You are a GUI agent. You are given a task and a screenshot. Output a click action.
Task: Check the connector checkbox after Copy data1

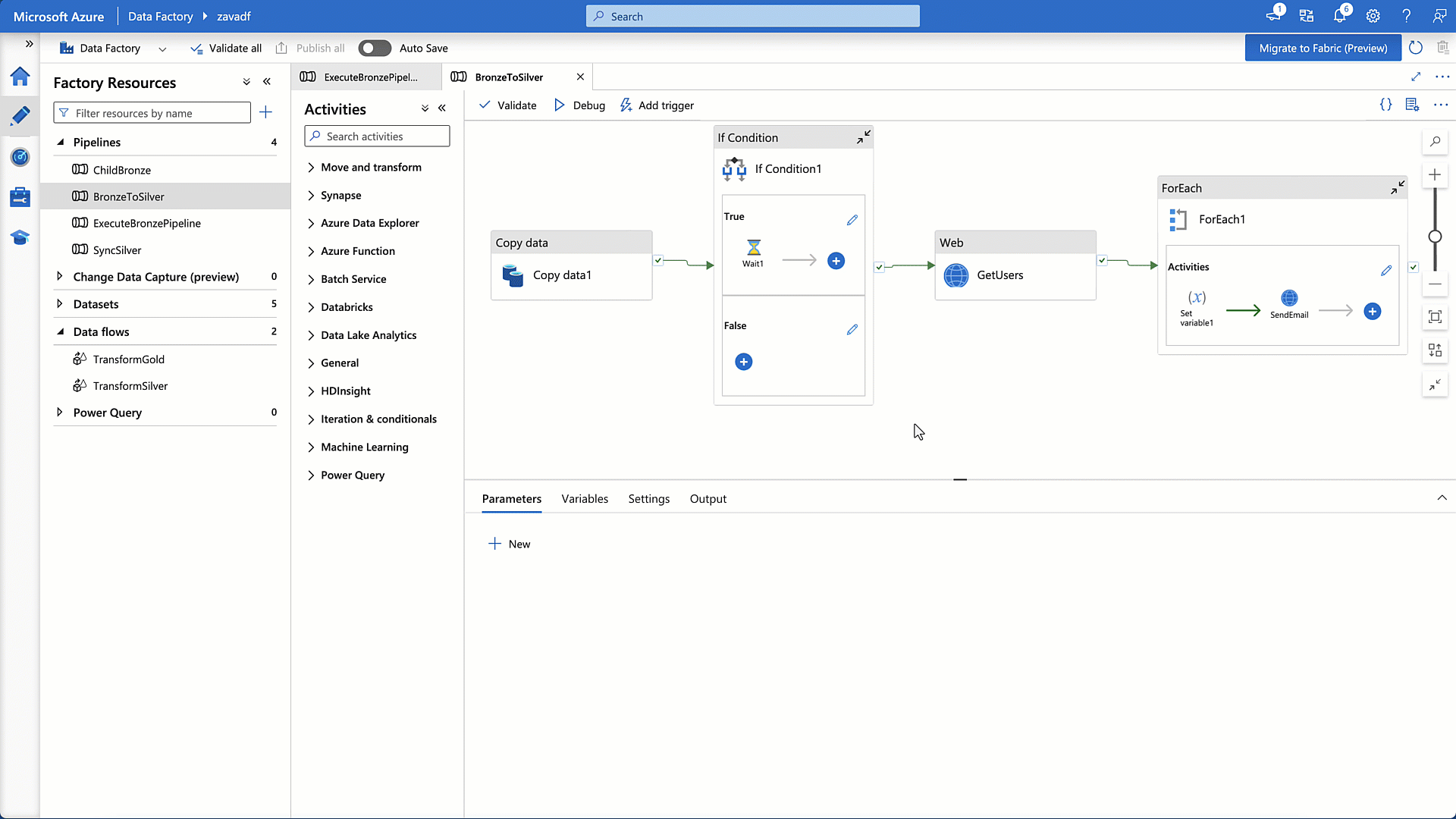tap(658, 259)
